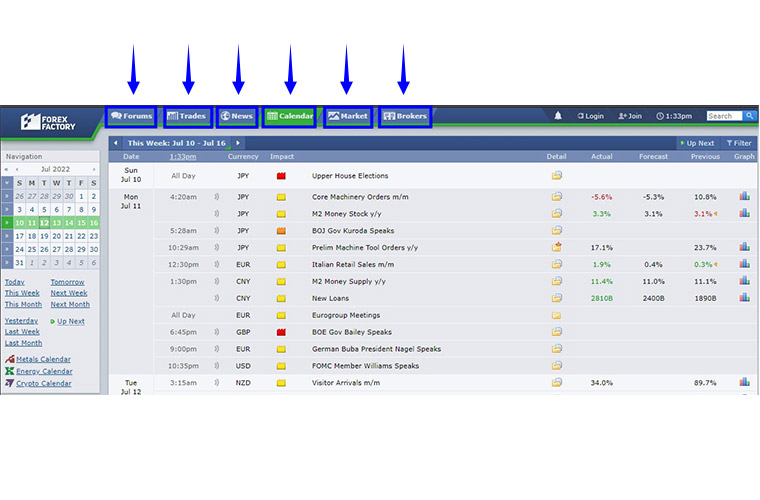This screenshot has width=760, height=500.
Task: Click the orange impact flag for Kuroda Speaks
Action: point(281,231)
